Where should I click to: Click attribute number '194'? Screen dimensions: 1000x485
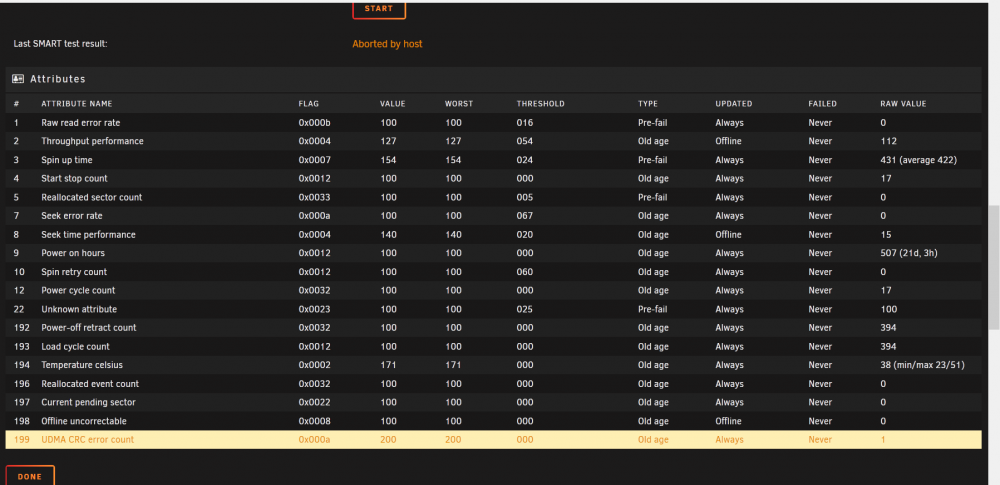tap(22, 365)
